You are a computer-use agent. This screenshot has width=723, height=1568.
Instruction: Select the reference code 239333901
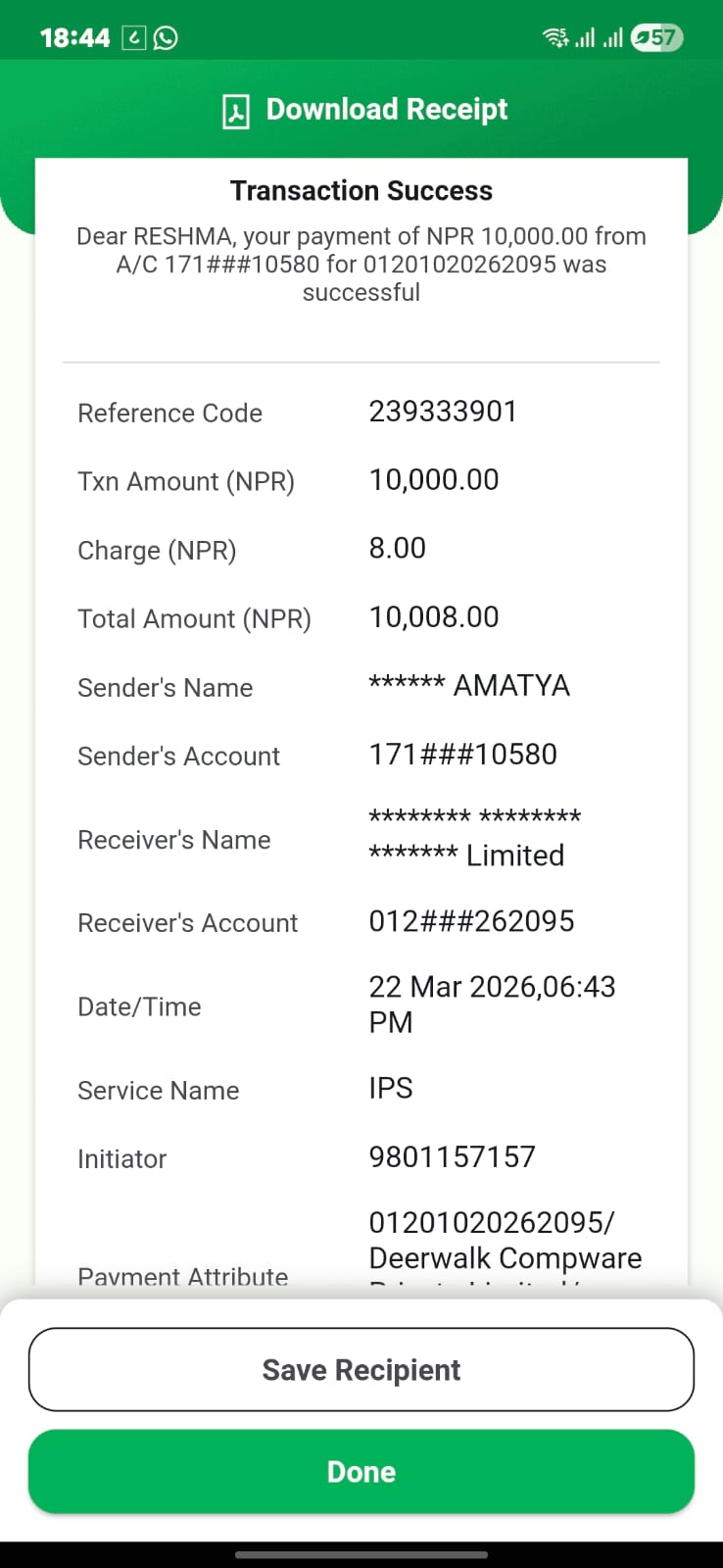coord(443,412)
